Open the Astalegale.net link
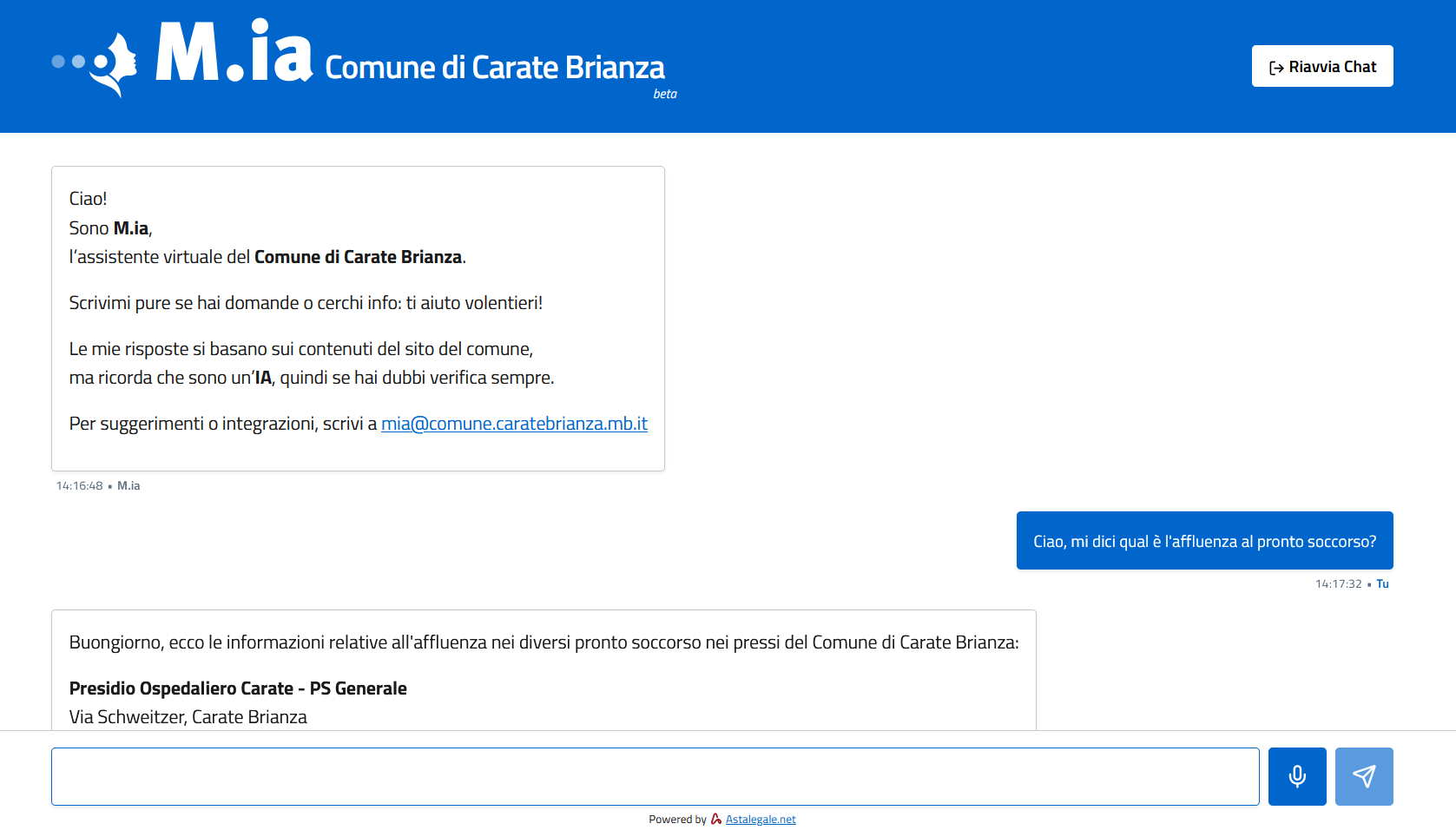The width and height of the screenshot is (1456, 830). [761, 820]
